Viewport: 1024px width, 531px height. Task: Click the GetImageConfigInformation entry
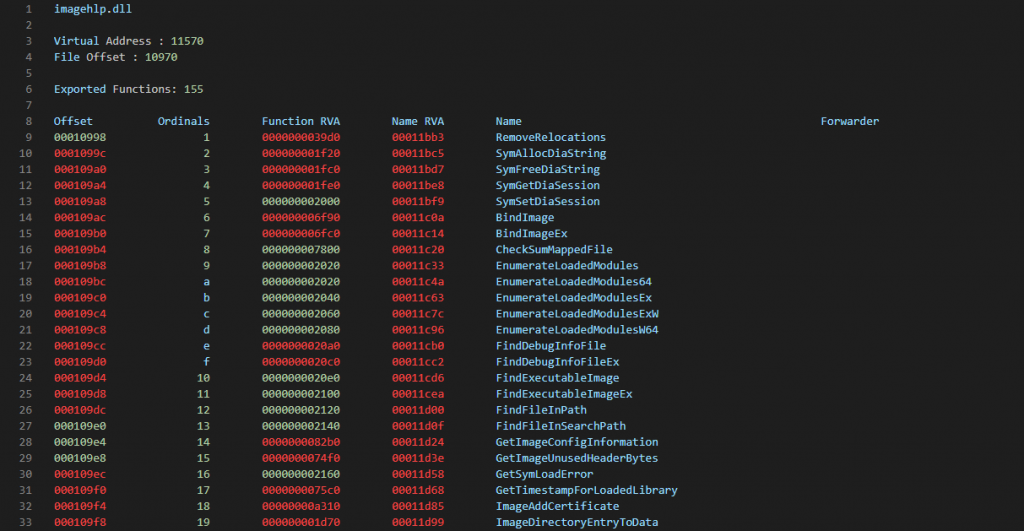(x=577, y=442)
